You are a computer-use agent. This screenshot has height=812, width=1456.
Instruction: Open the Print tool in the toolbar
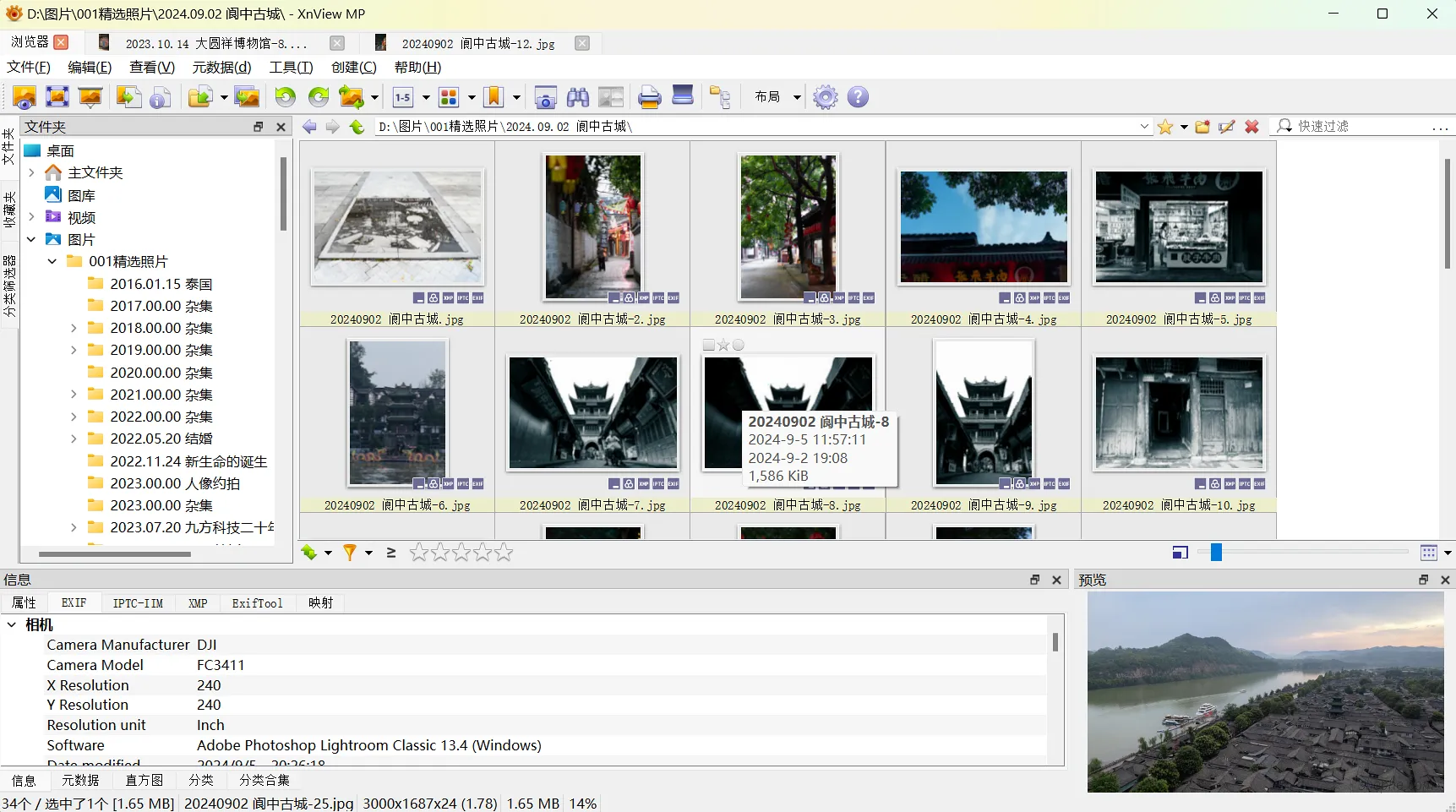pyautogui.click(x=649, y=97)
